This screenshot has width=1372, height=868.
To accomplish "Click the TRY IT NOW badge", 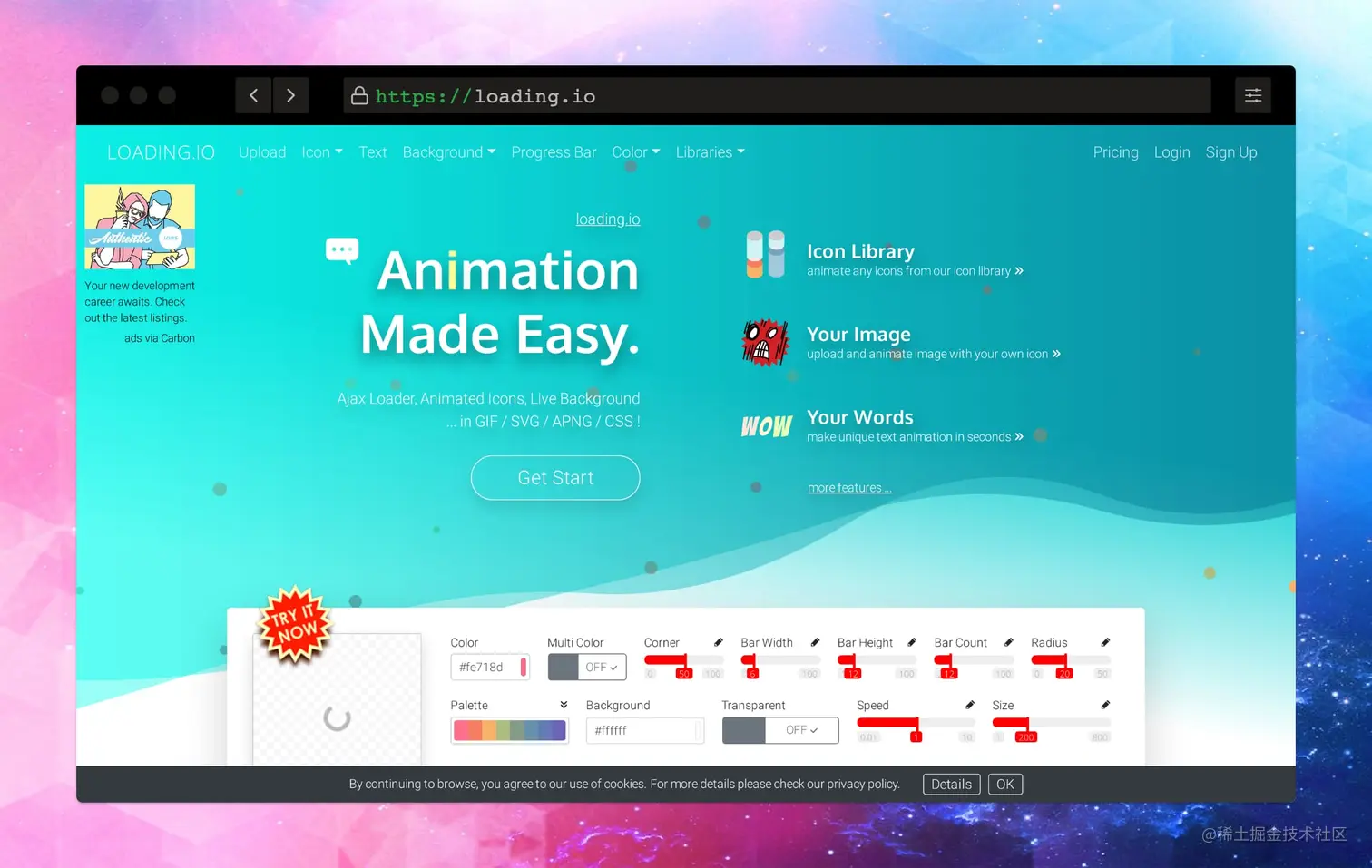I will pyautogui.click(x=294, y=626).
